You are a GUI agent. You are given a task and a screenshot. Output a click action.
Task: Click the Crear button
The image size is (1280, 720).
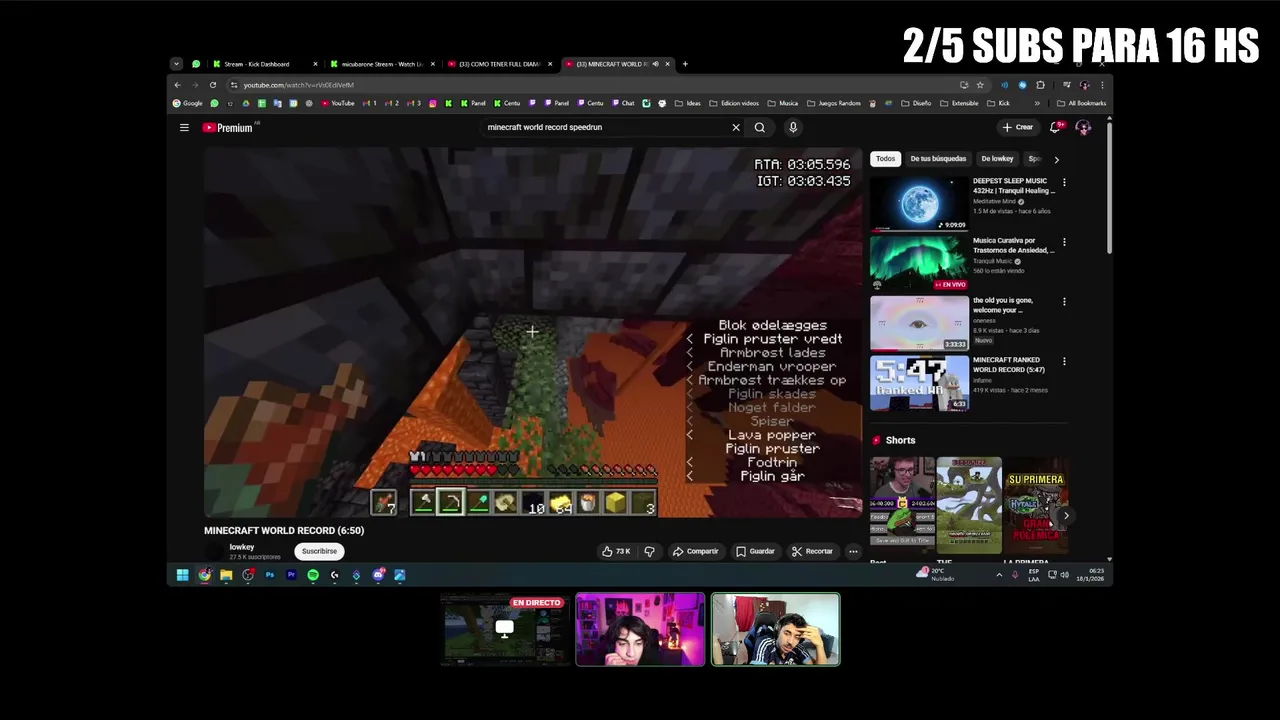tap(1018, 127)
